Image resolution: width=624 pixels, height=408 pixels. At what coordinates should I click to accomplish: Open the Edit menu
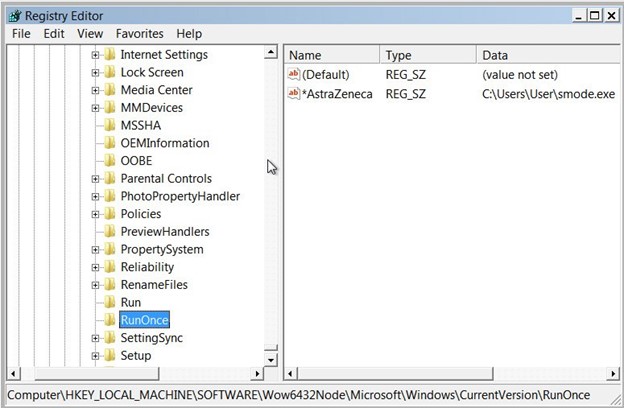tap(54, 33)
